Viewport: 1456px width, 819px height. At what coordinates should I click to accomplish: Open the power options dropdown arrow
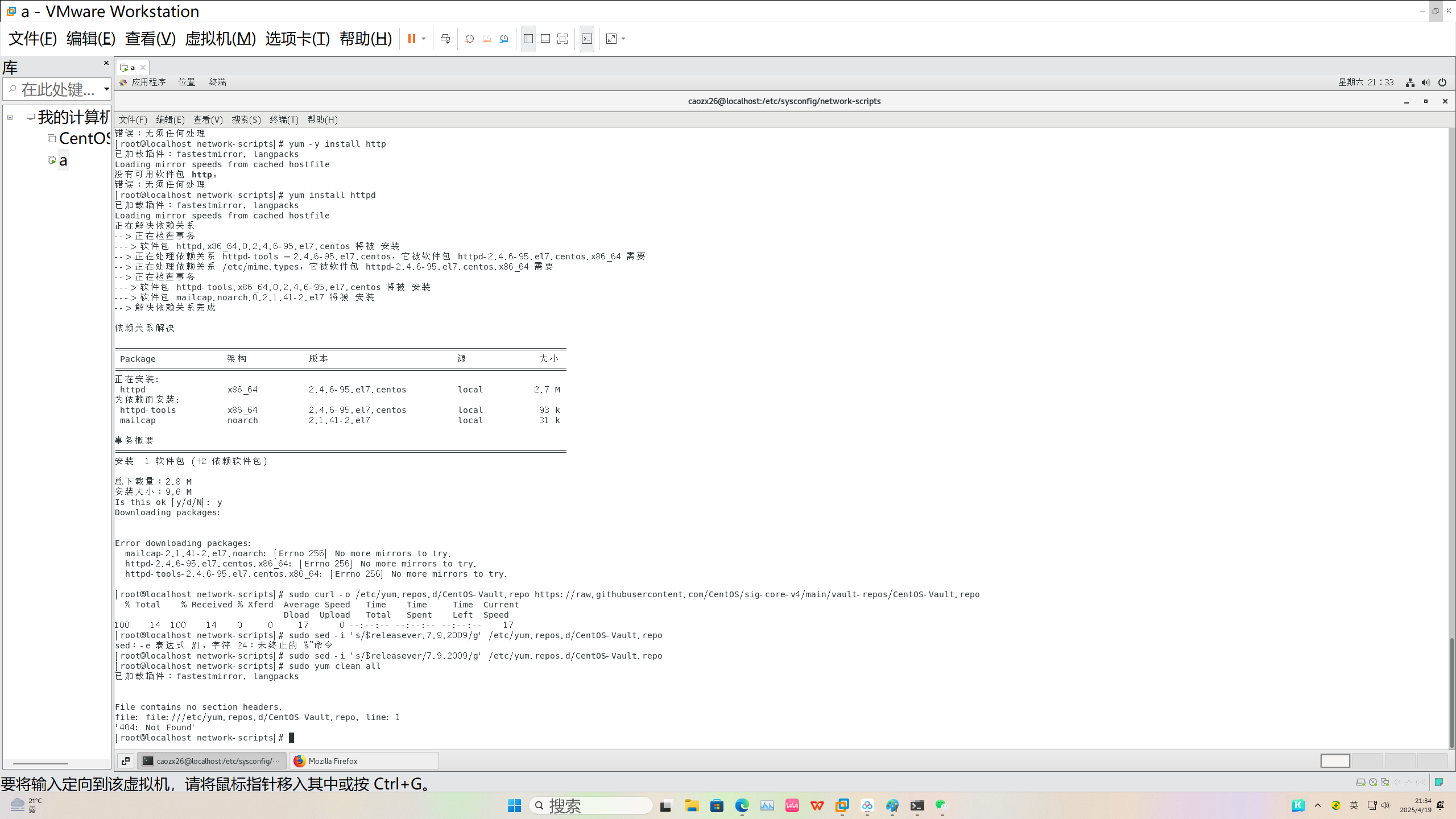(x=424, y=39)
